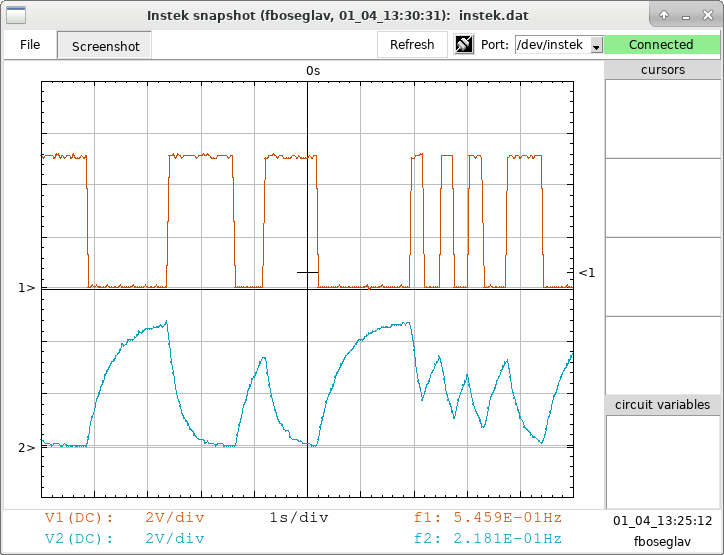Click the shade window up-arrow button

(x=664, y=14)
